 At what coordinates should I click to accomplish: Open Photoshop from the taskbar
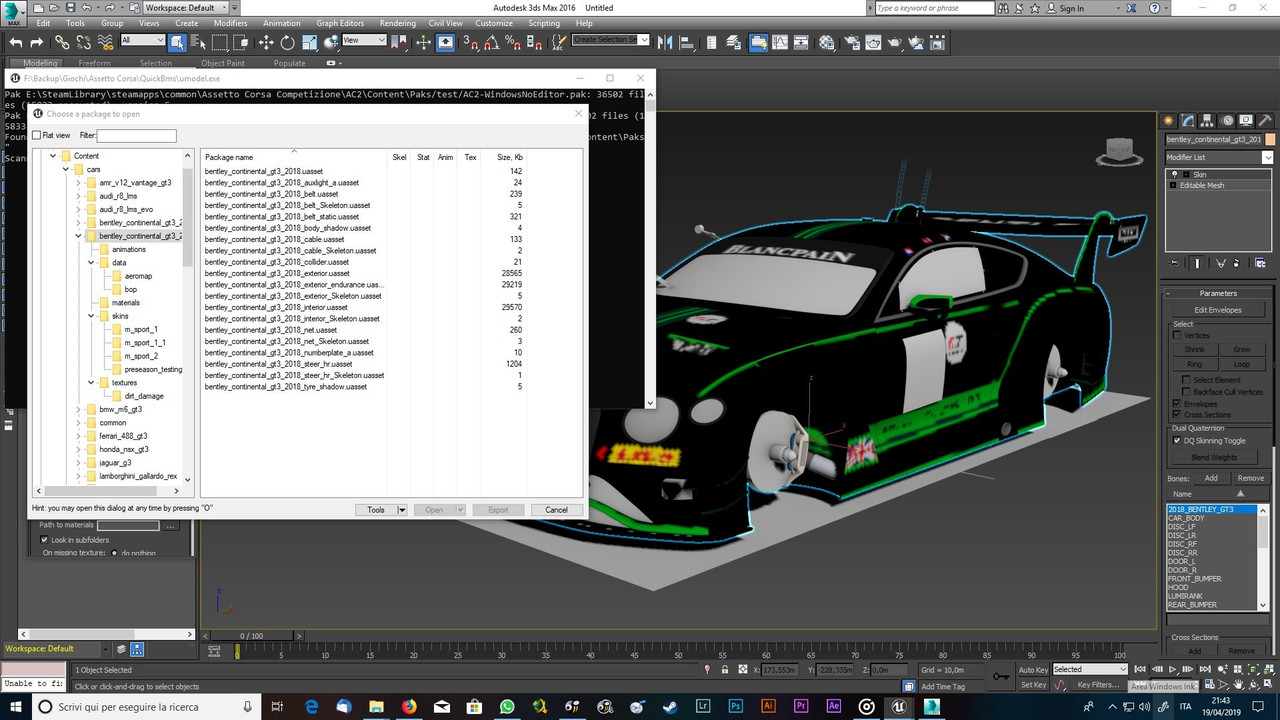[736, 706]
